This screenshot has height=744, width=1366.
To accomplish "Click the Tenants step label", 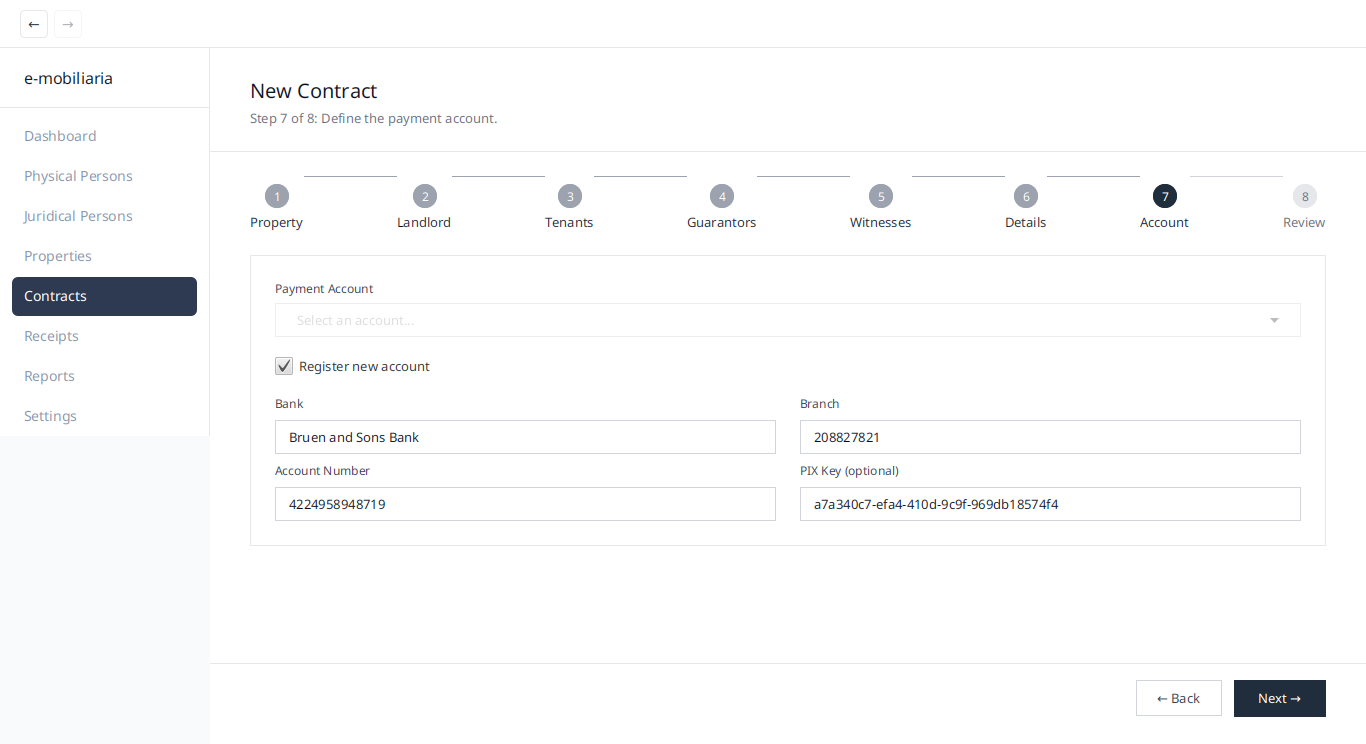I will pos(569,222).
